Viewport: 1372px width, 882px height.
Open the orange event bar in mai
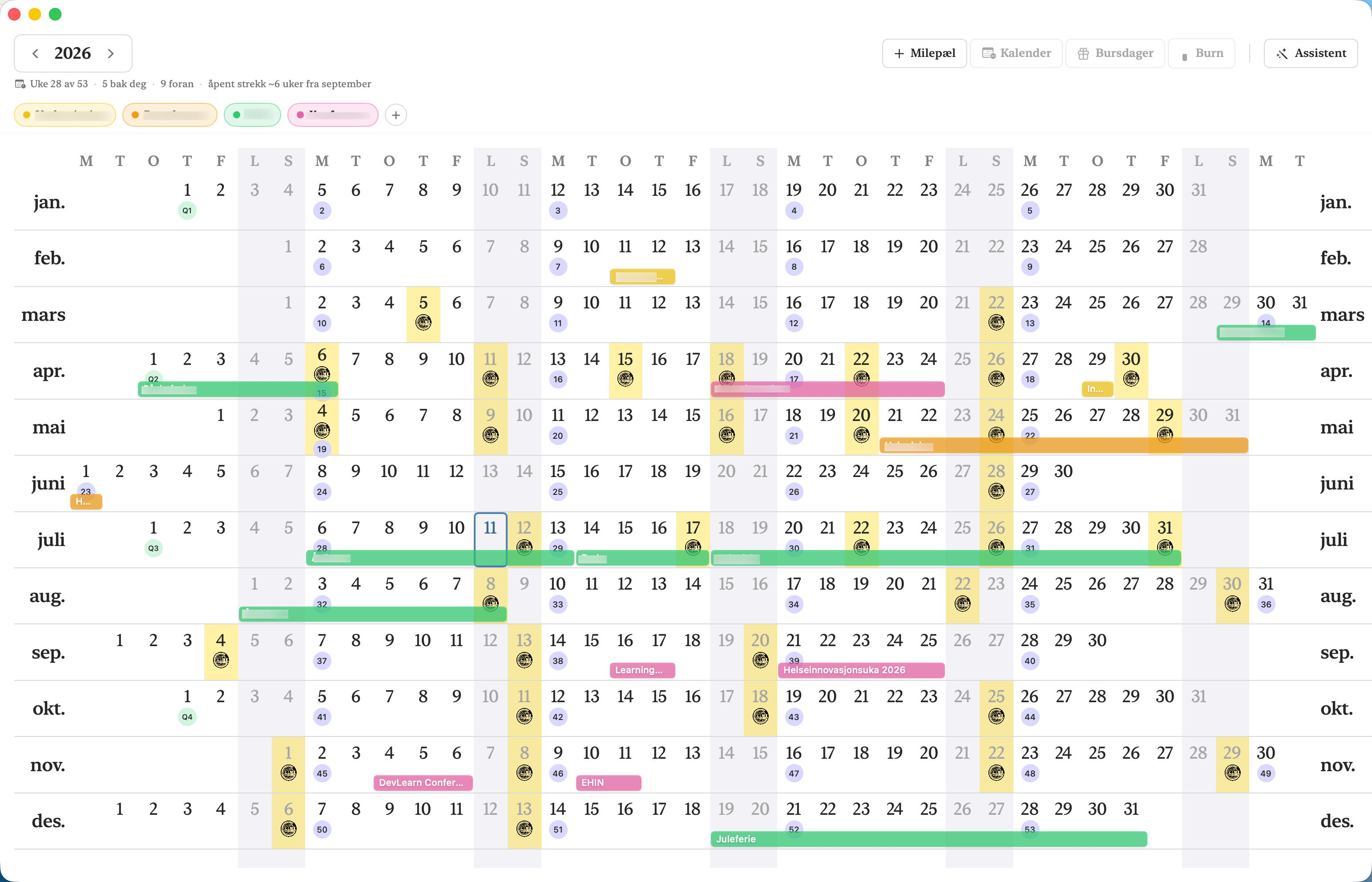[x=1064, y=445]
